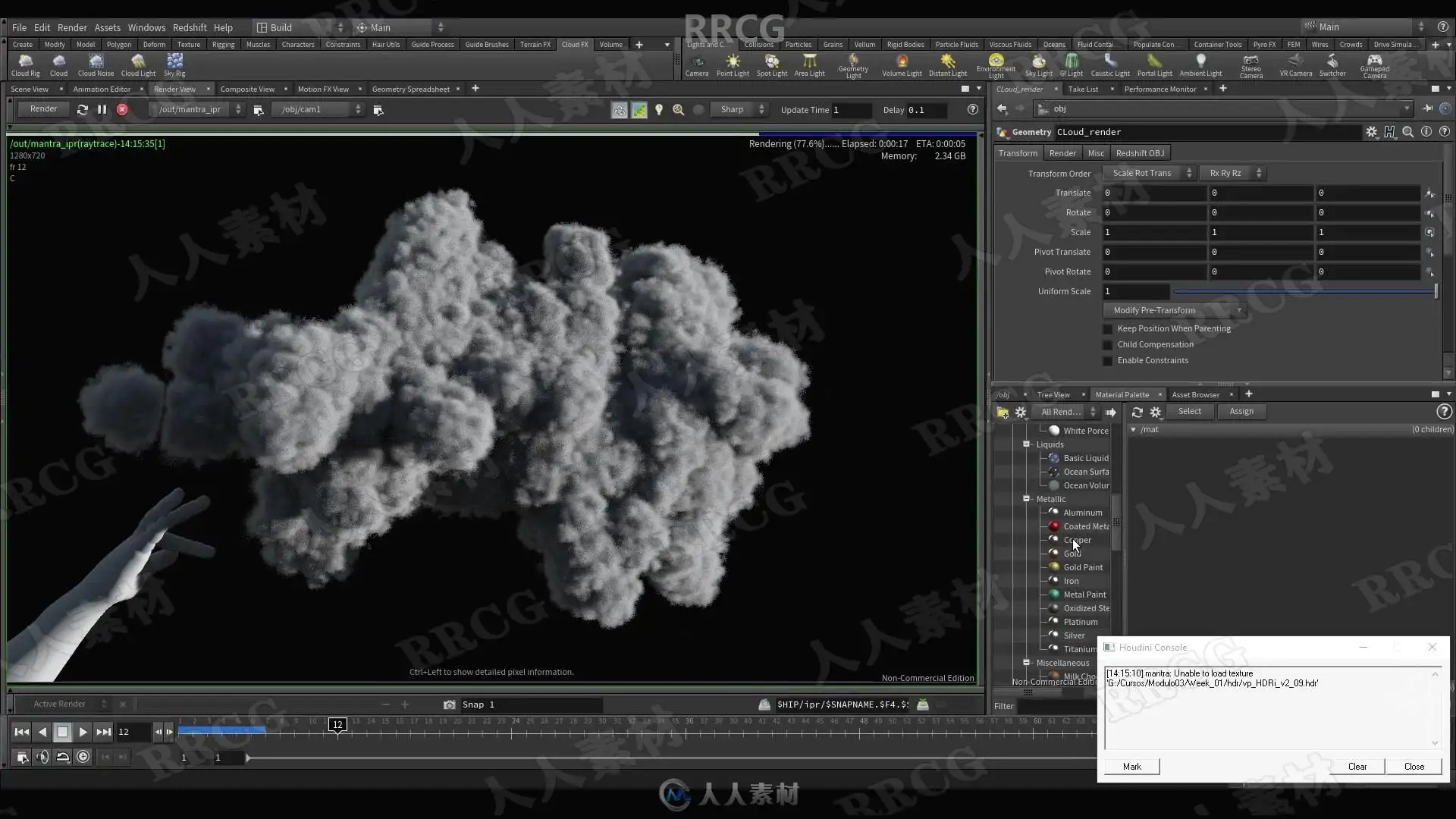Enable Keep Position When Parenting
The image size is (1456, 819).
[x=1107, y=329]
